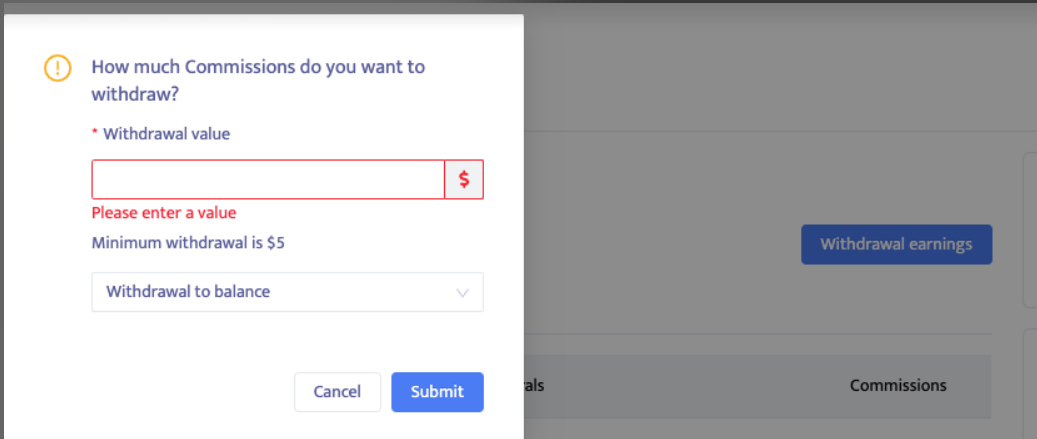The width and height of the screenshot is (1037, 439).
Task: Click the "Withdrawal value" field label
Action: [x=166, y=133]
